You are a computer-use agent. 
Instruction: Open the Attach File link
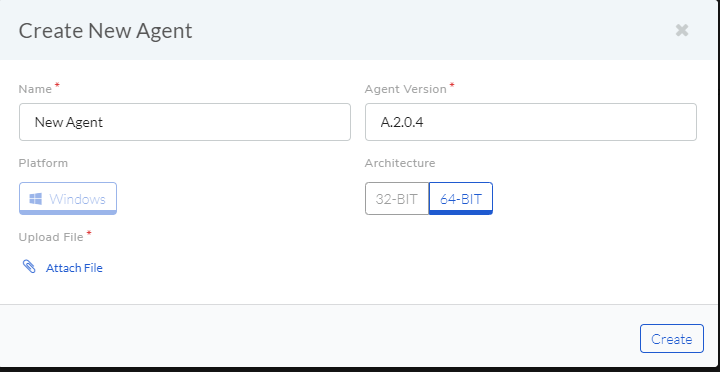pos(74,268)
